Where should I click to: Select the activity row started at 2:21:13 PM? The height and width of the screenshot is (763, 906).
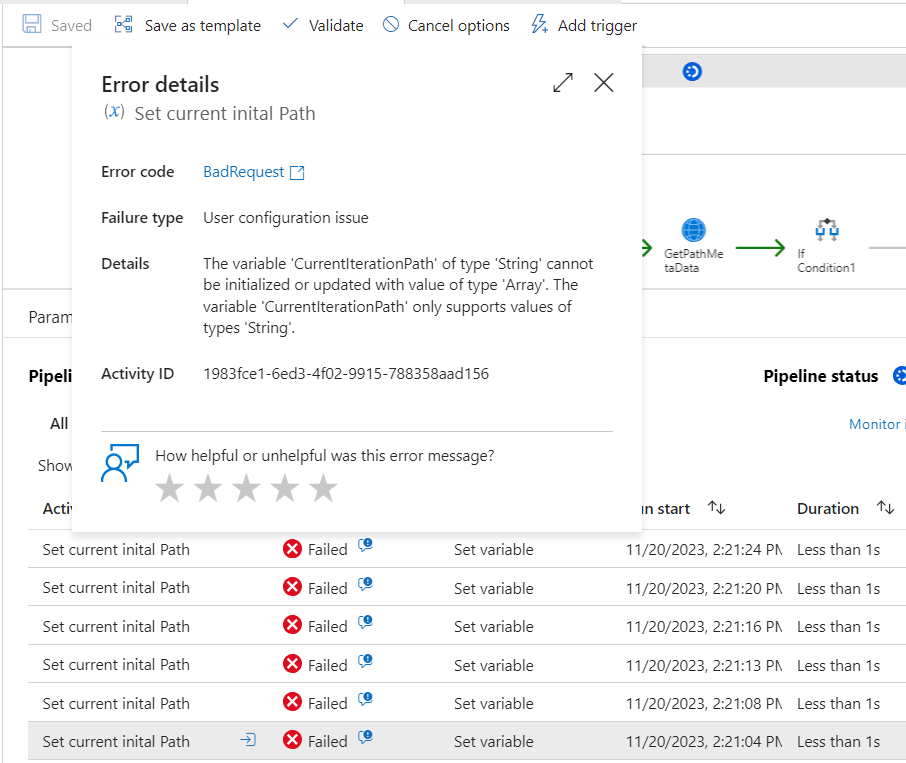point(467,664)
